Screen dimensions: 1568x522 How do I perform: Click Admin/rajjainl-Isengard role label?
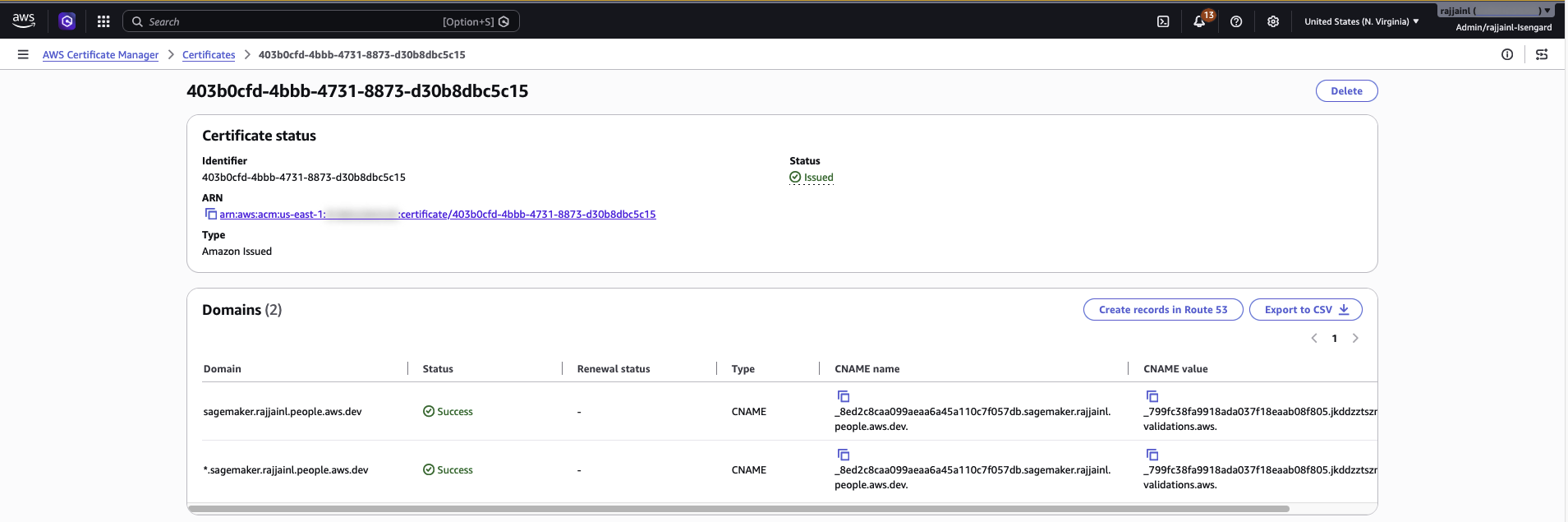[1504, 27]
